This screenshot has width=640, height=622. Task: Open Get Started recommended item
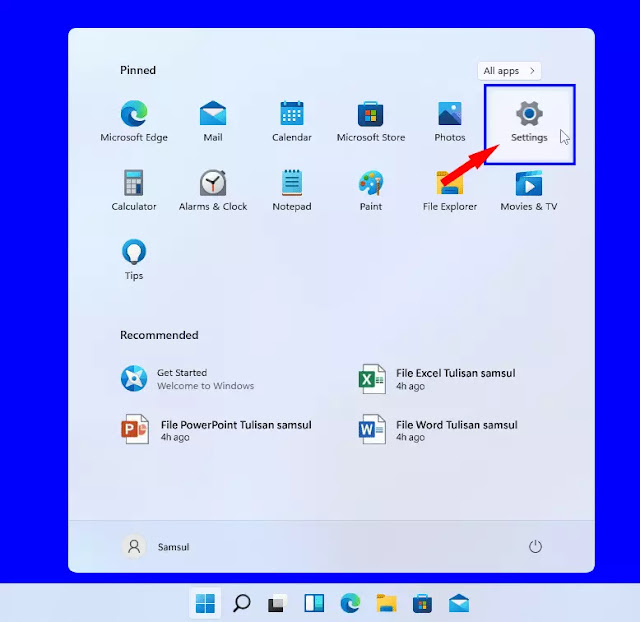[188, 379]
